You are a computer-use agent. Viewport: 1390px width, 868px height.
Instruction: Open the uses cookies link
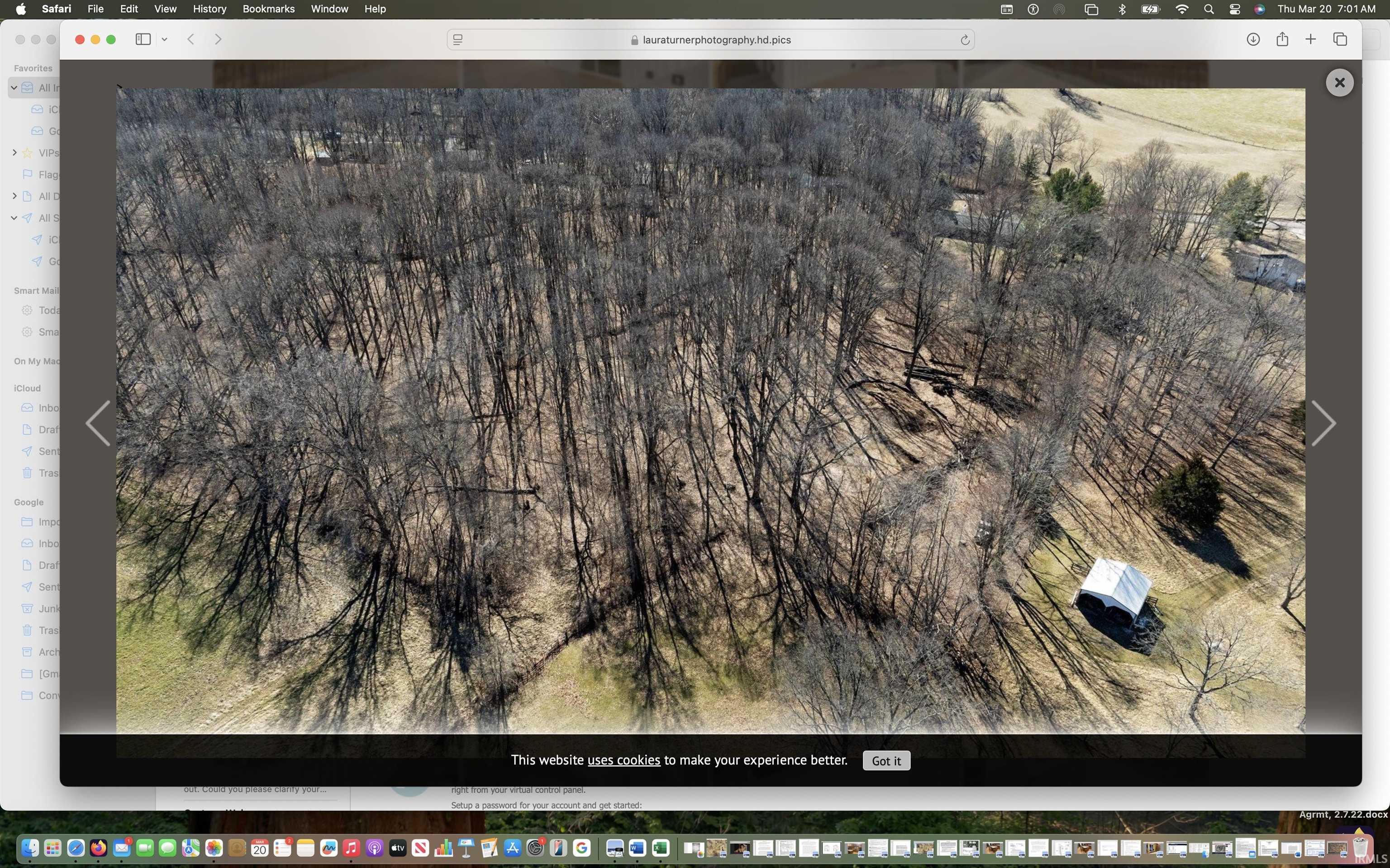[x=624, y=760]
